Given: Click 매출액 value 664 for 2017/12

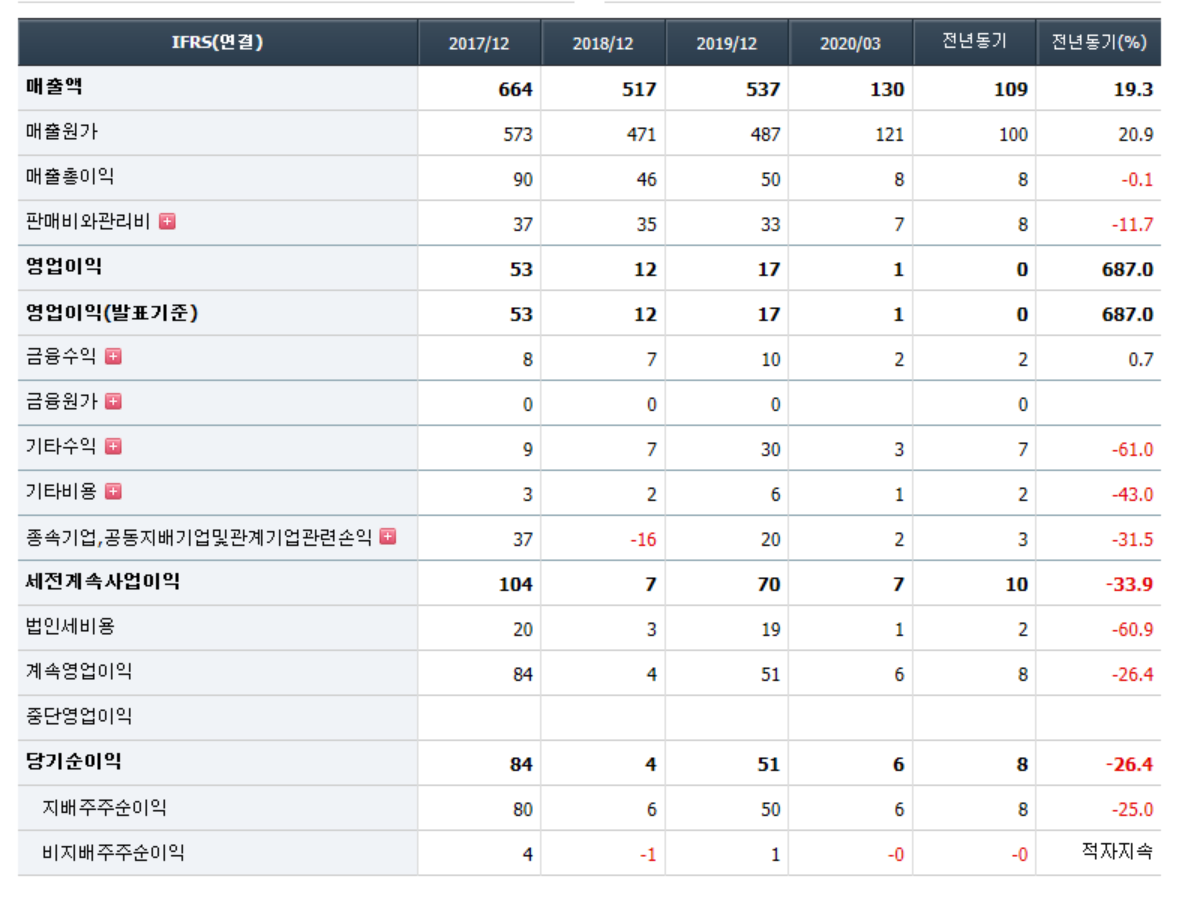Looking at the screenshot, I should tap(515, 89).
